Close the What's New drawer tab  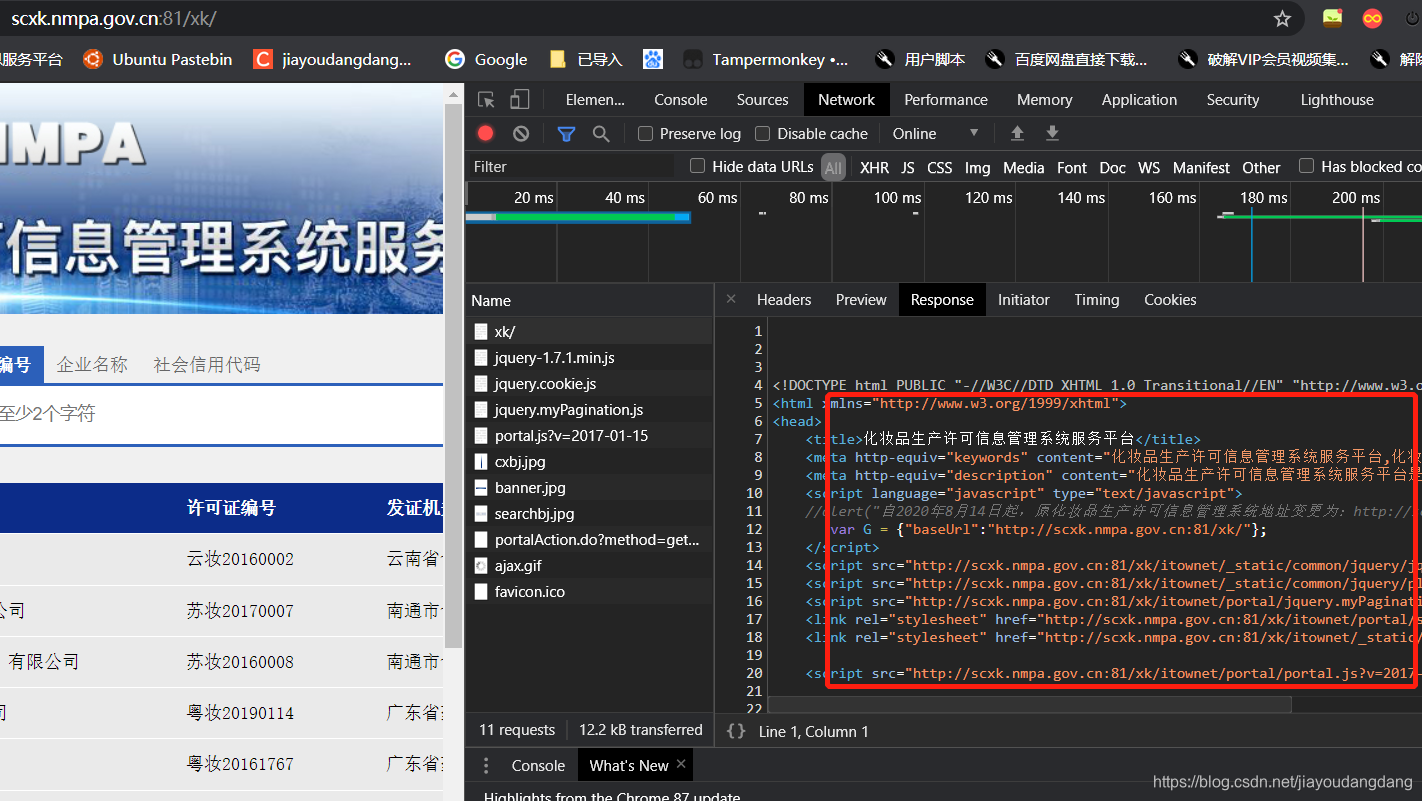[681, 764]
